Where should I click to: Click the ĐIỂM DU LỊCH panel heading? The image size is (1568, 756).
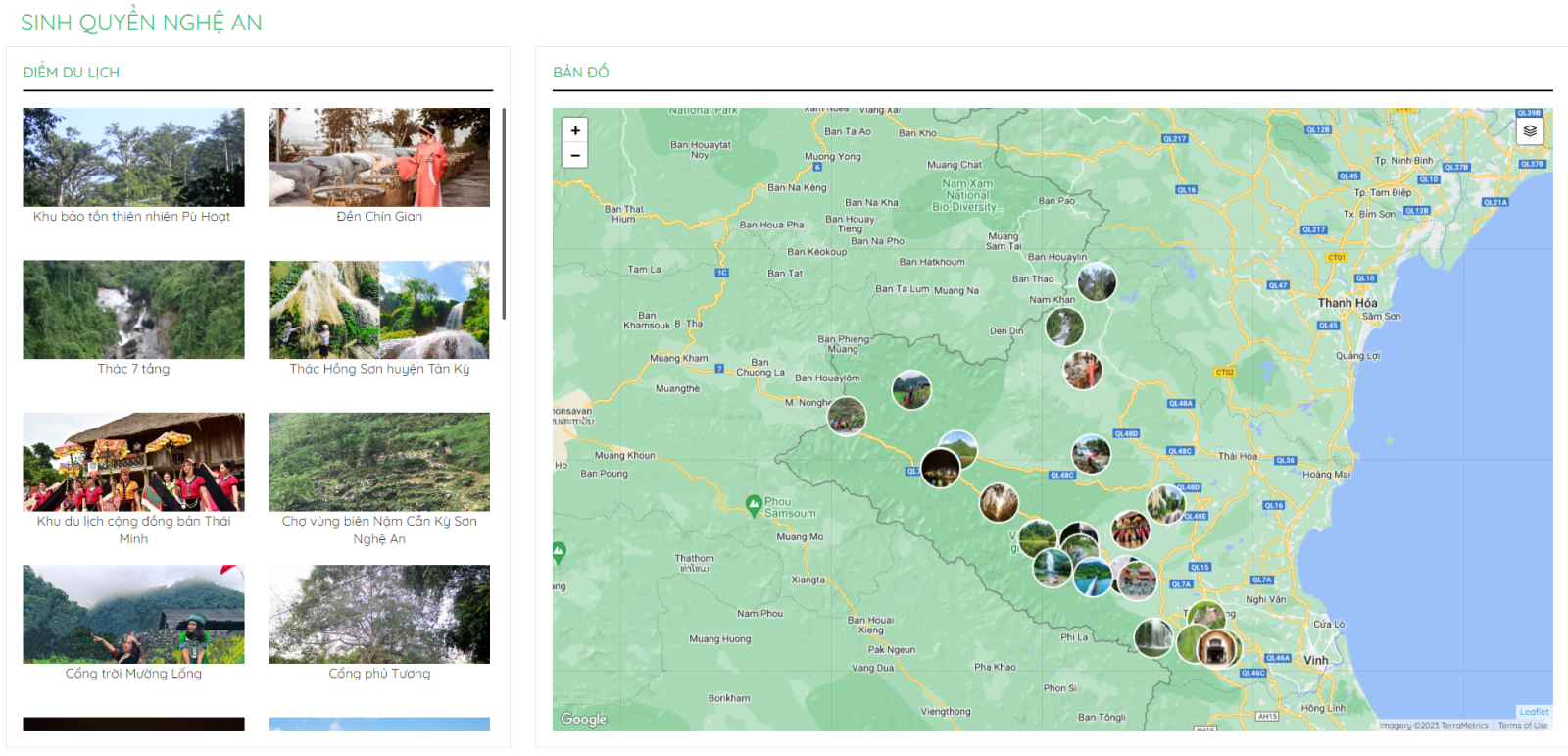[x=72, y=73]
